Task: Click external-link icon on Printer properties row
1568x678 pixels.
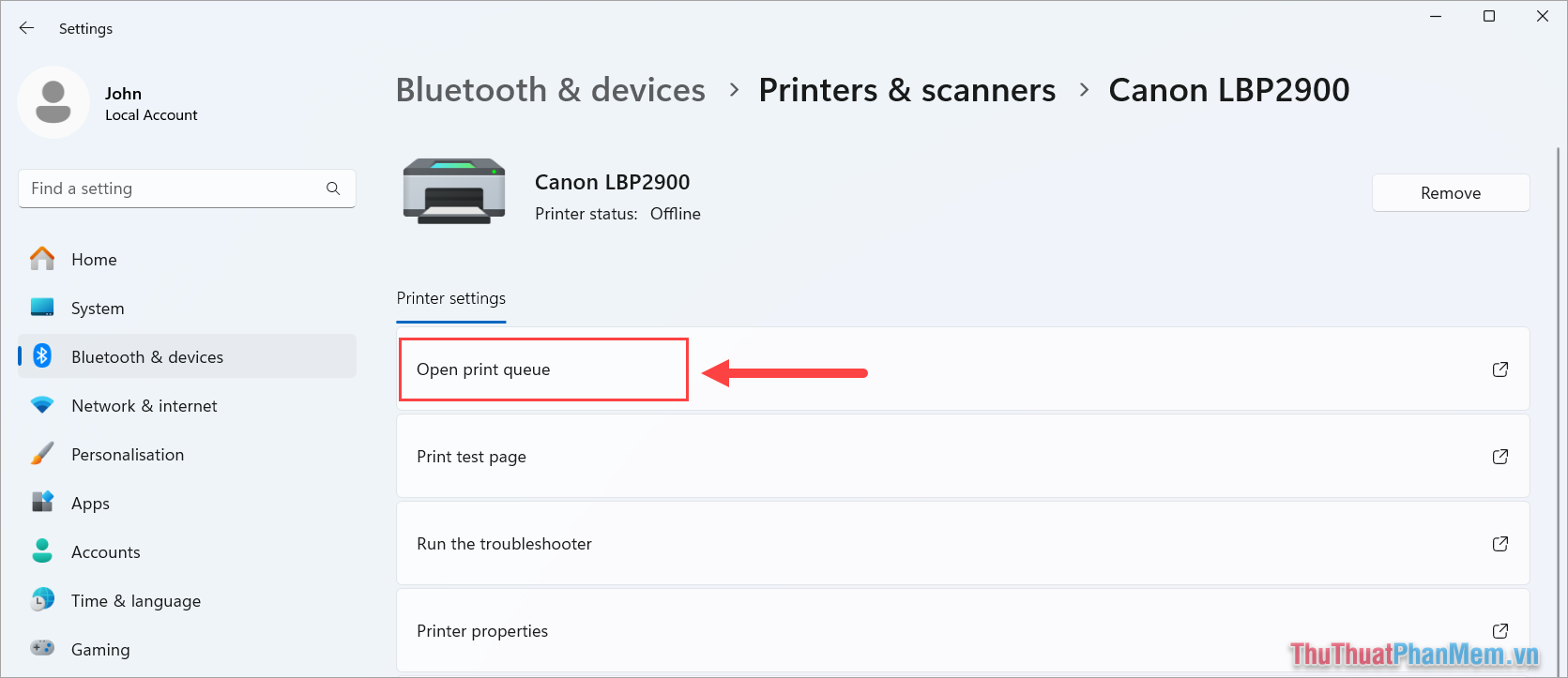Action: coord(1500,631)
